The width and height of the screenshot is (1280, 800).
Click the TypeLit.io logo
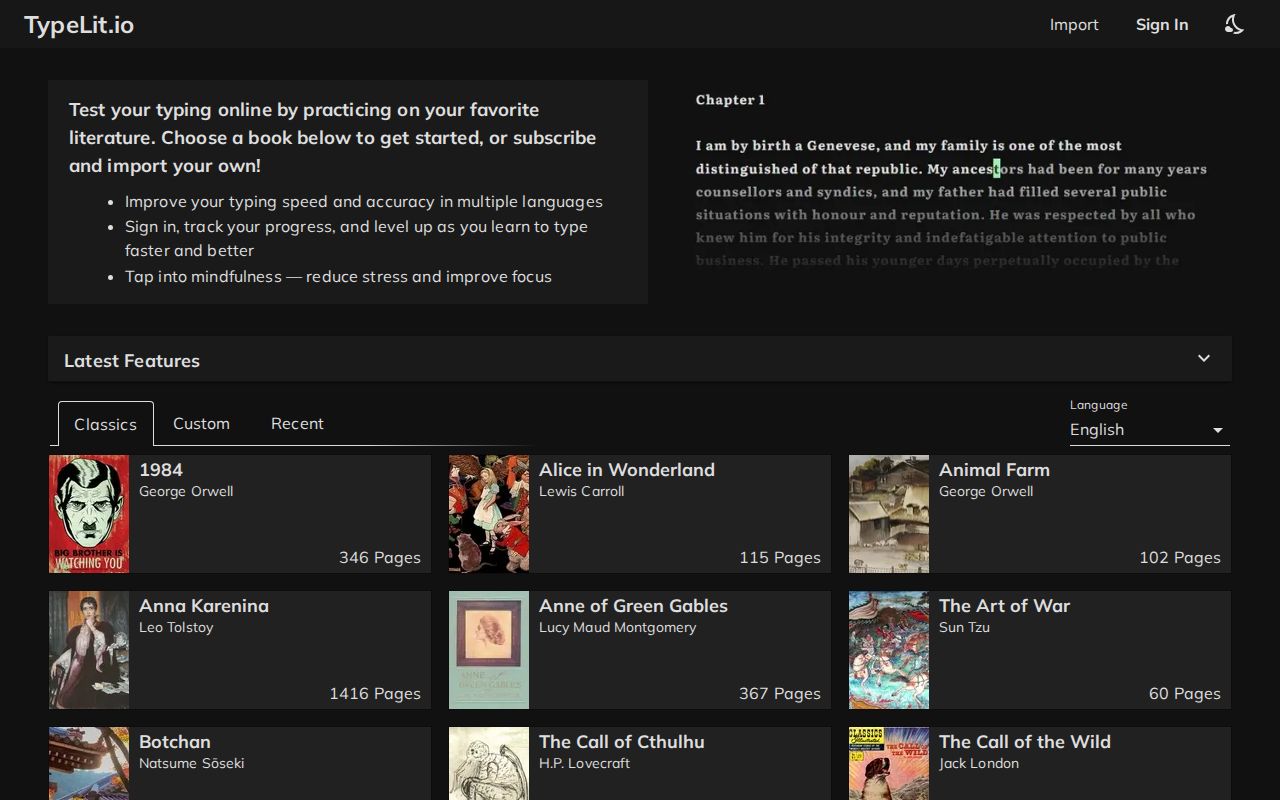click(78, 24)
